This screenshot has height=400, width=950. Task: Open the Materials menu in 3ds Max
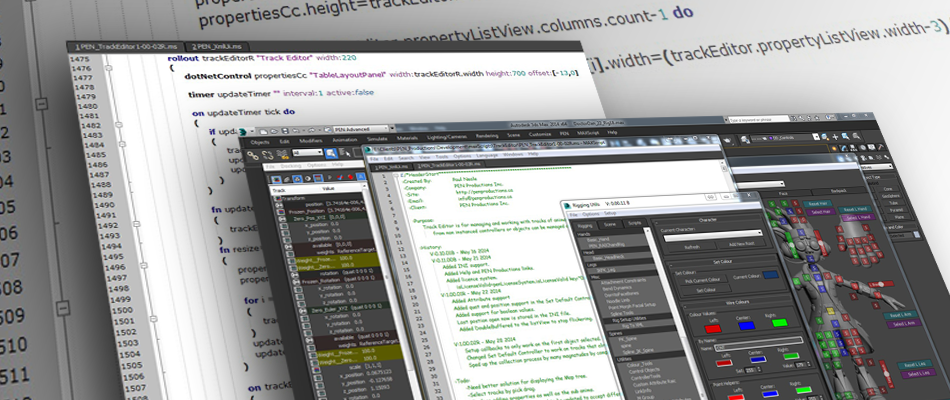[x=407, y=138]
